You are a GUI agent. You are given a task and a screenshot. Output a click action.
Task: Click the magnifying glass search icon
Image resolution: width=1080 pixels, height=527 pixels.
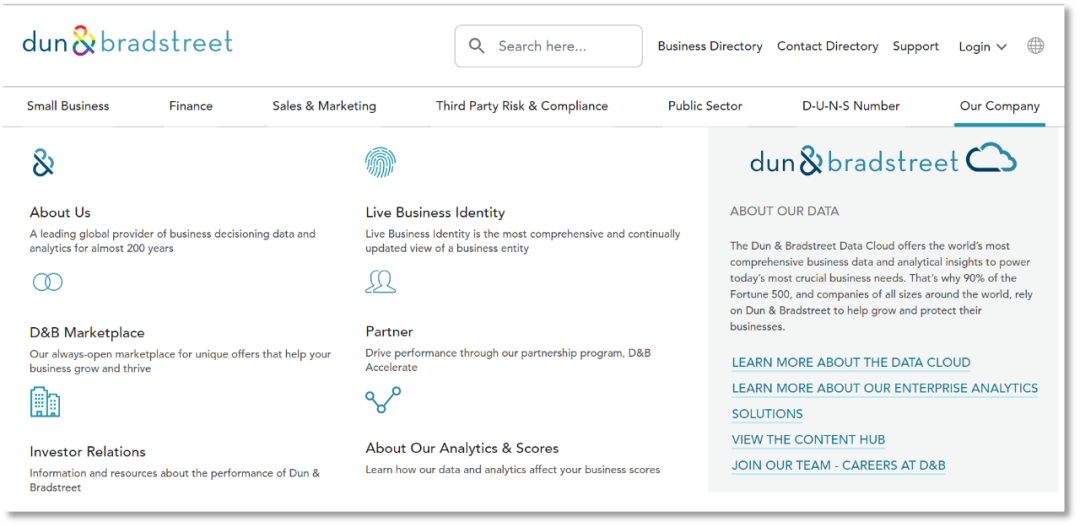click(x=477, y=46)
